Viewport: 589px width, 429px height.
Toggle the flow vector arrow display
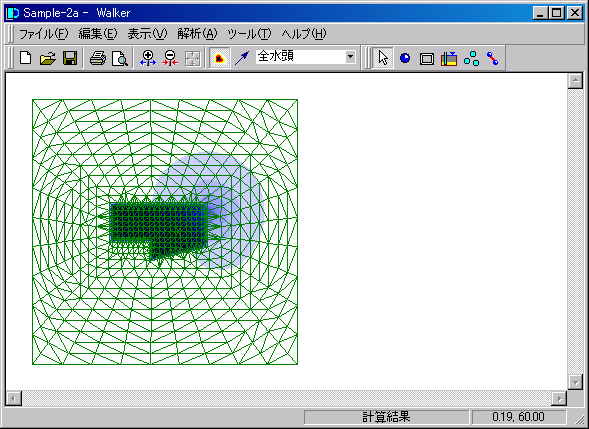point(242,58)
